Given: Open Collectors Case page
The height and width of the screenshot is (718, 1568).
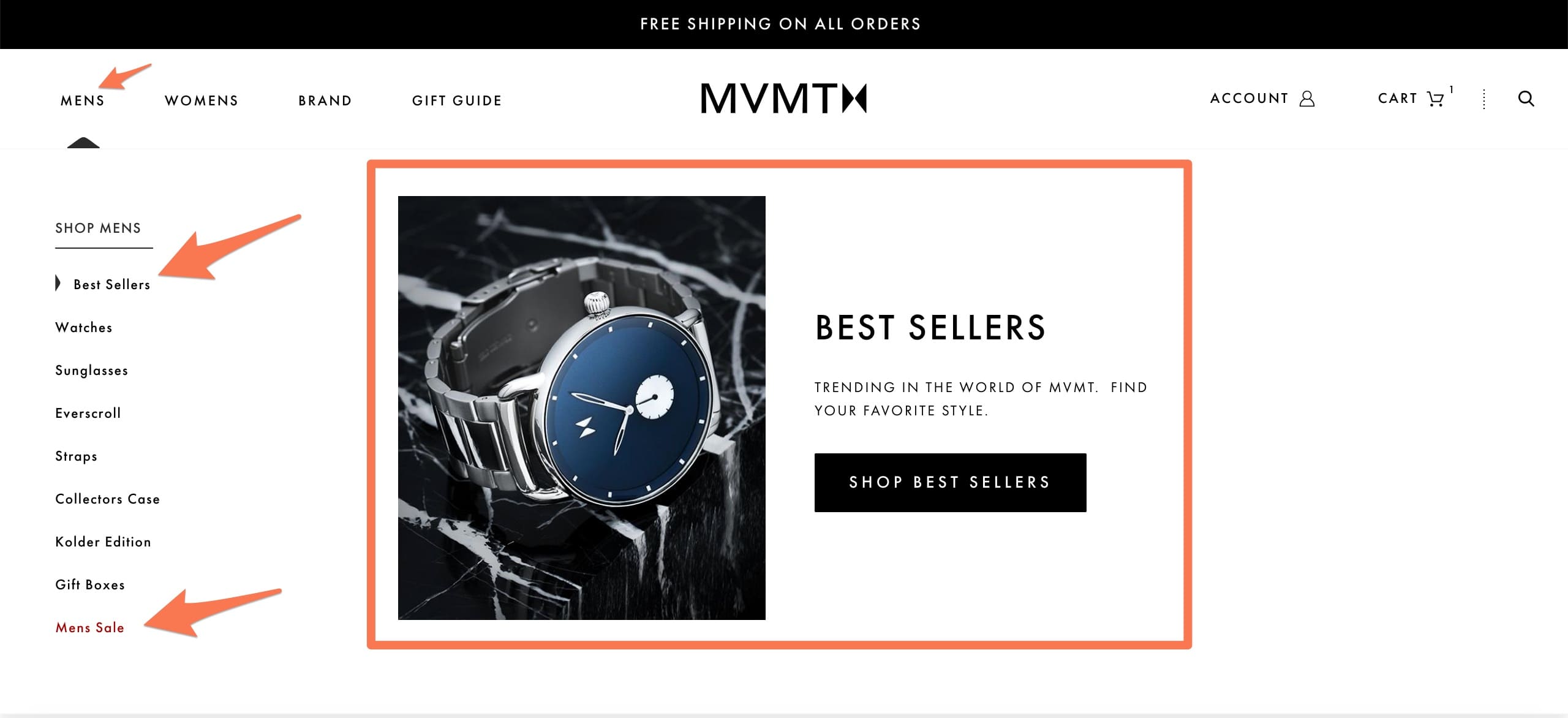Looking at the screenshot, I should click(108, 499).
